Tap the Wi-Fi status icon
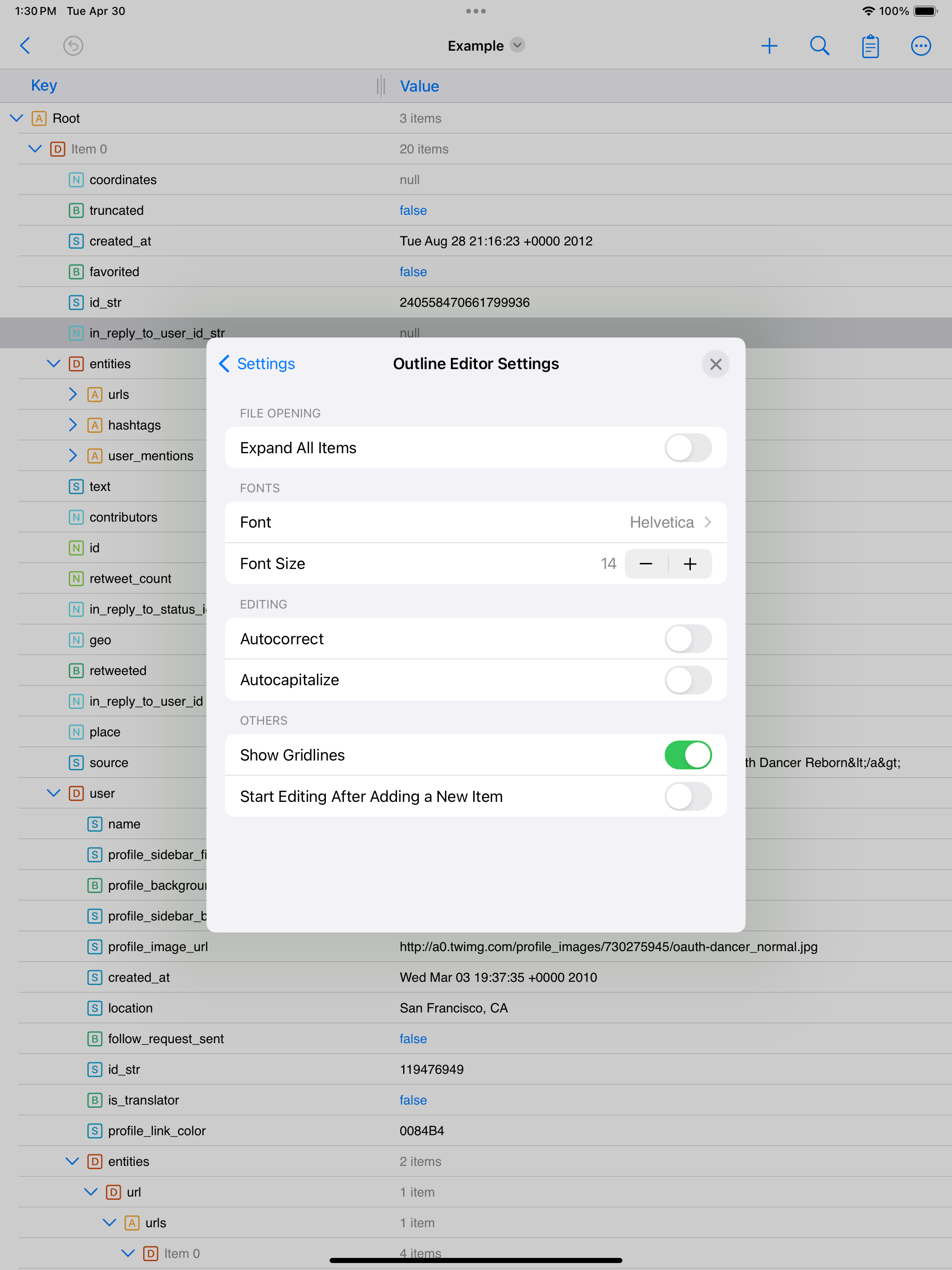The height and width of the screenshot is (1270, 952). (868, 11)
